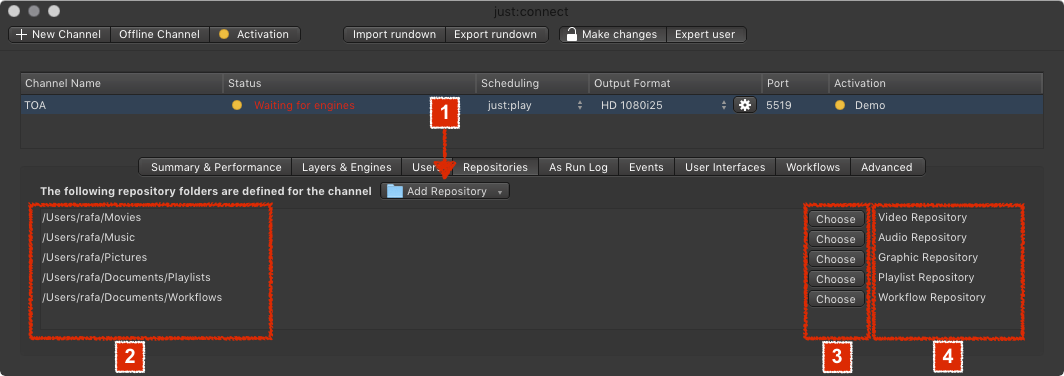Select the /Users/rafa/Movies path
This screenshot has height=376, width=1064.
tap(92, 217)
